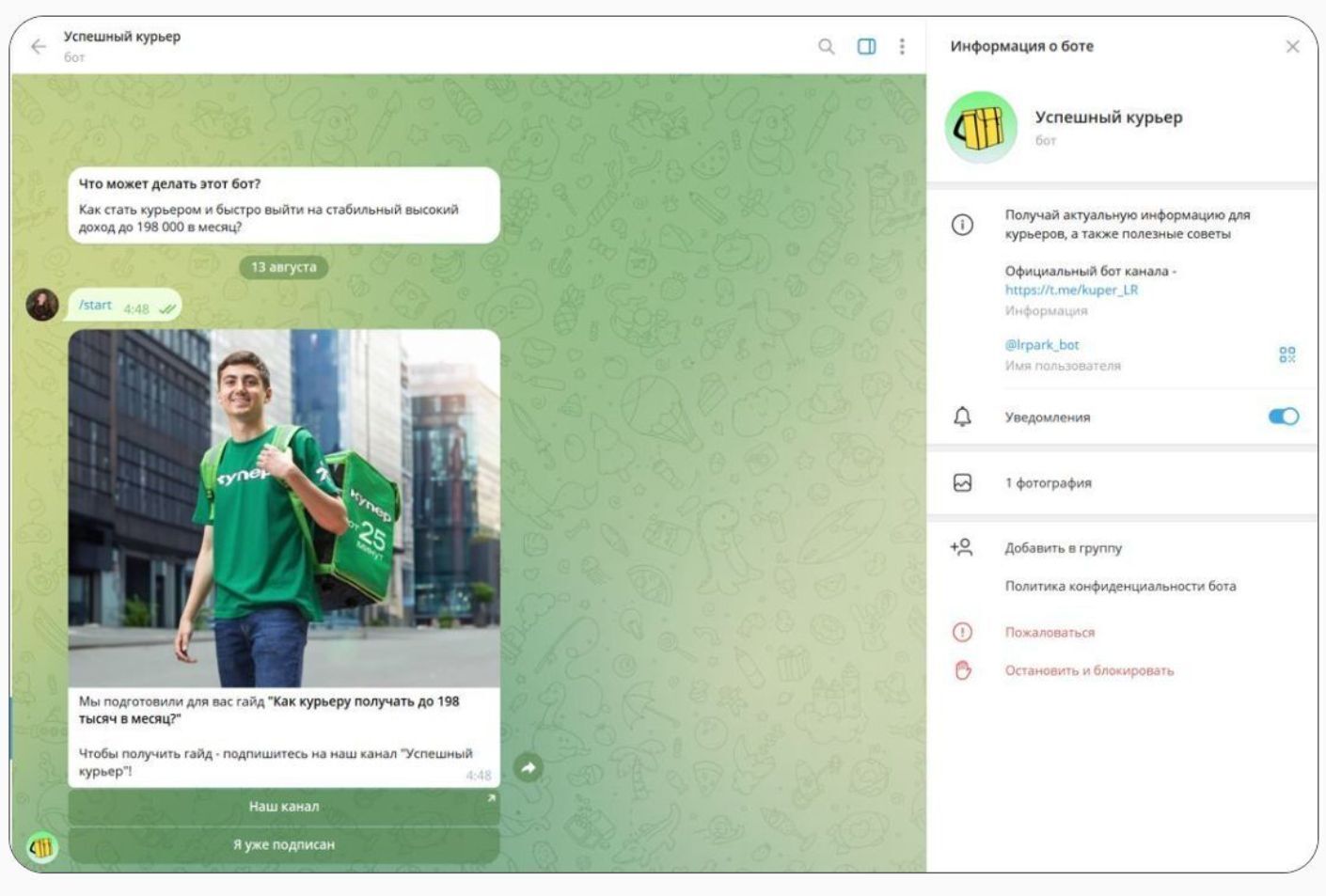Choose Пожаловаться to report the bot
This screenshot has width=1326, height=896.
pos(1050,633)
